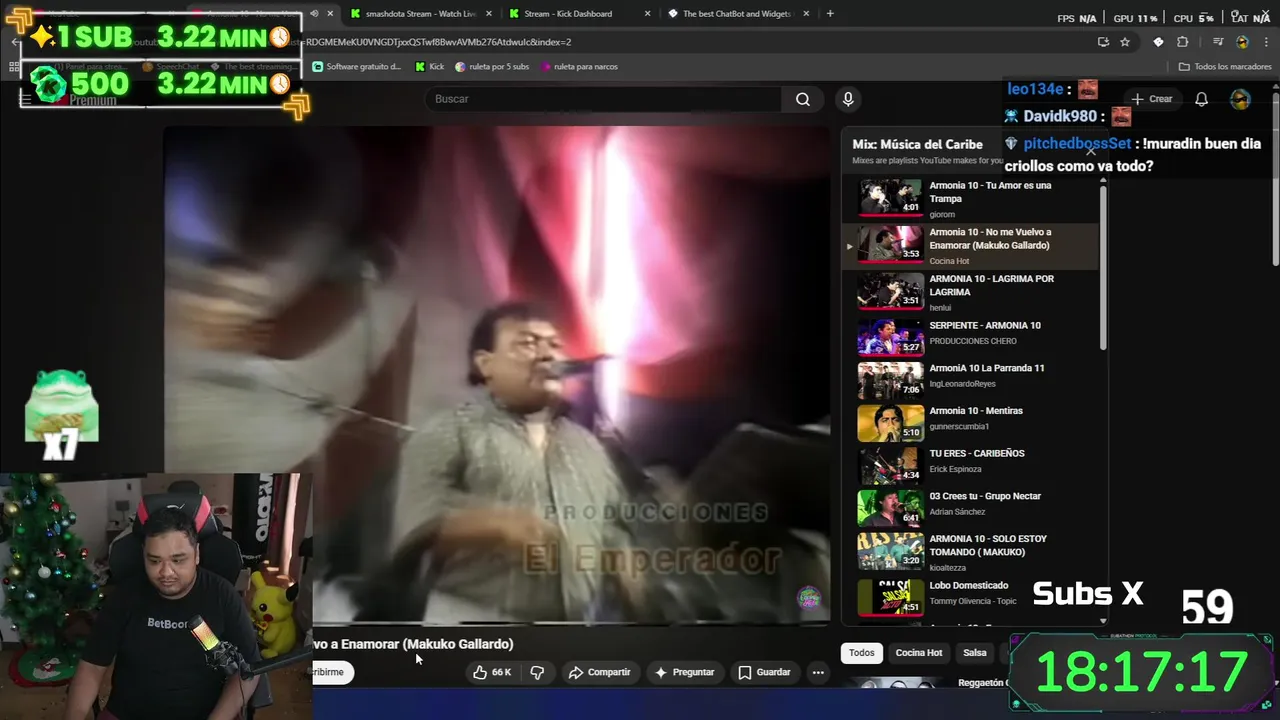
Task: Click Erick Espinoza channel name
Action: 955,469
